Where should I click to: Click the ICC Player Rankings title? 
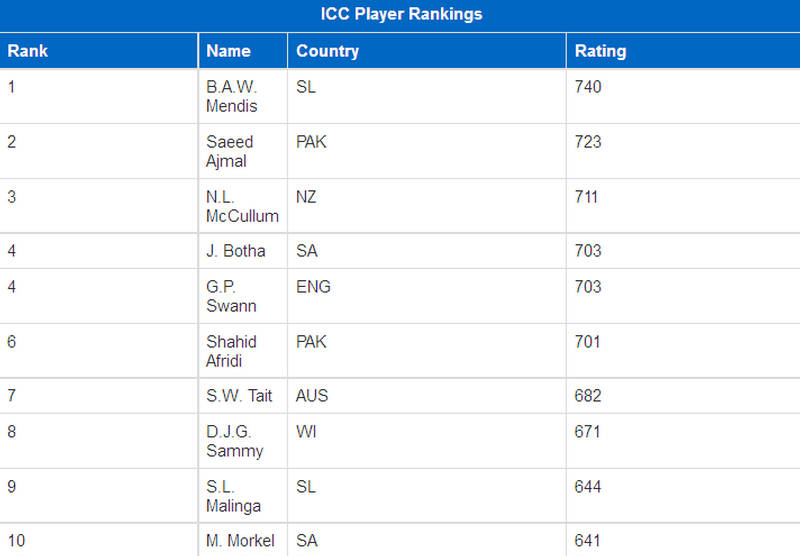click(401, 14)
